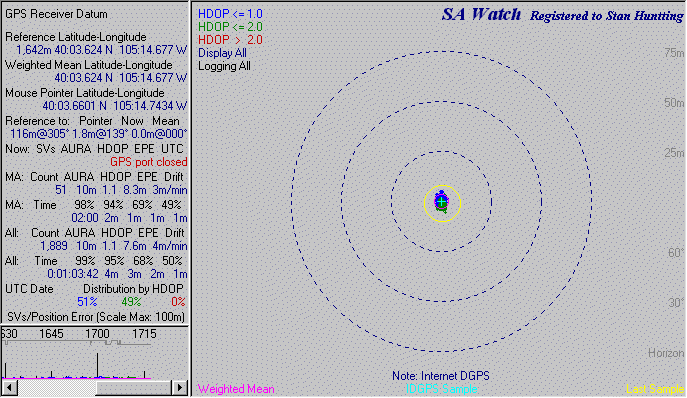
Task: Click the yellow Last Sample circle
Action: [443, 203]
